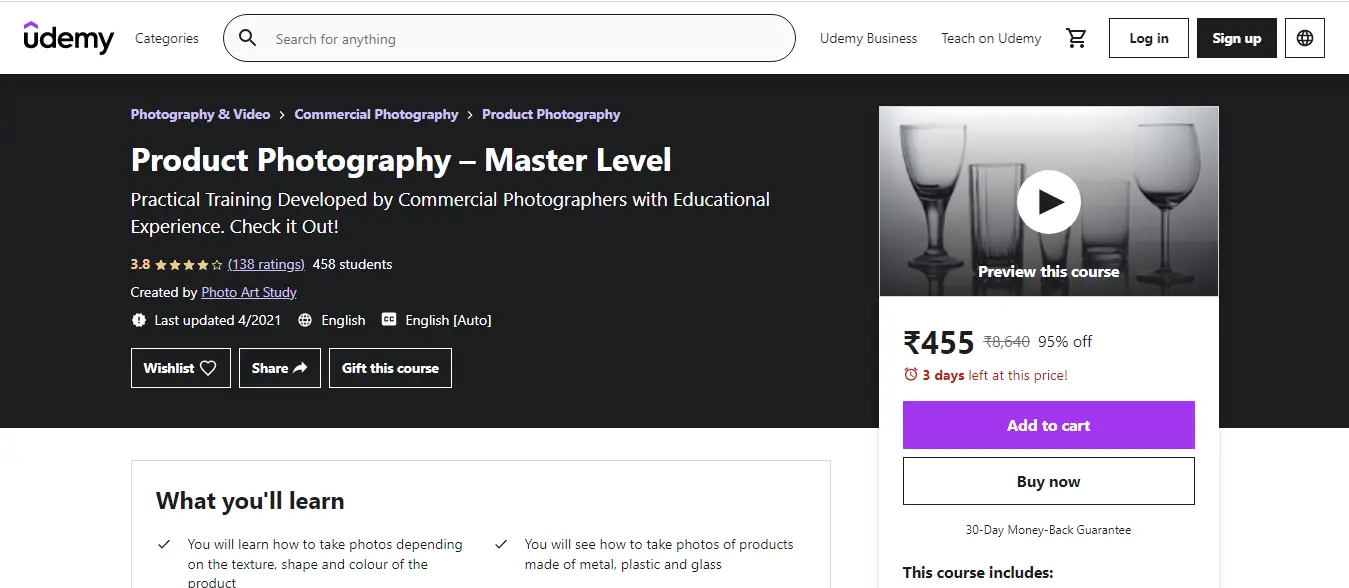Open the Categories menu
The height and width of the screenshot is (588, 1349).
coord(167,38)
